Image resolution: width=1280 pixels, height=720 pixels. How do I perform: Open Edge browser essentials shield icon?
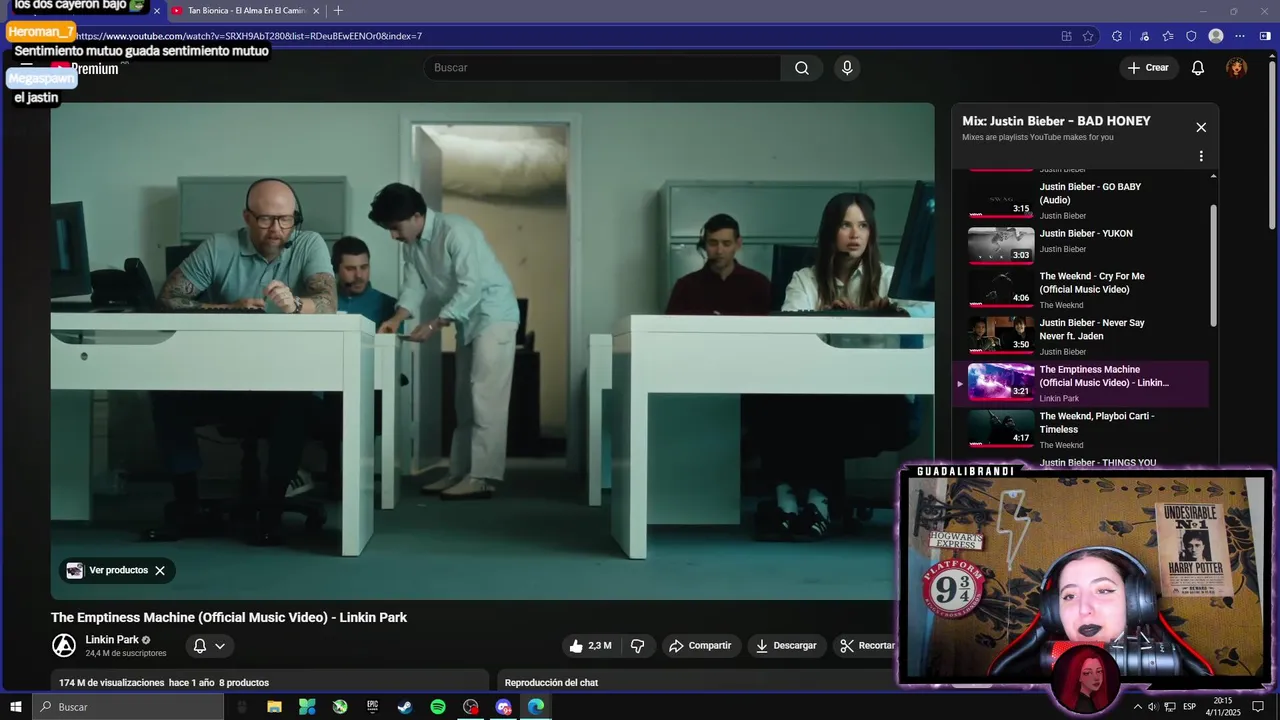coord(1191,36)
